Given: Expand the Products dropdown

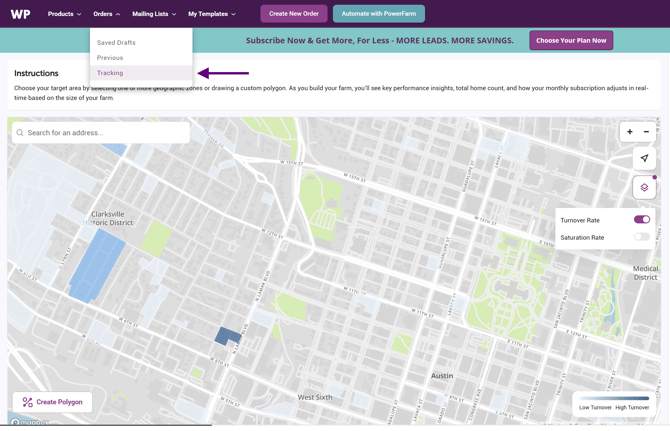Looking at the screenshot, I should pyautogui.click(x=64, y=14).
